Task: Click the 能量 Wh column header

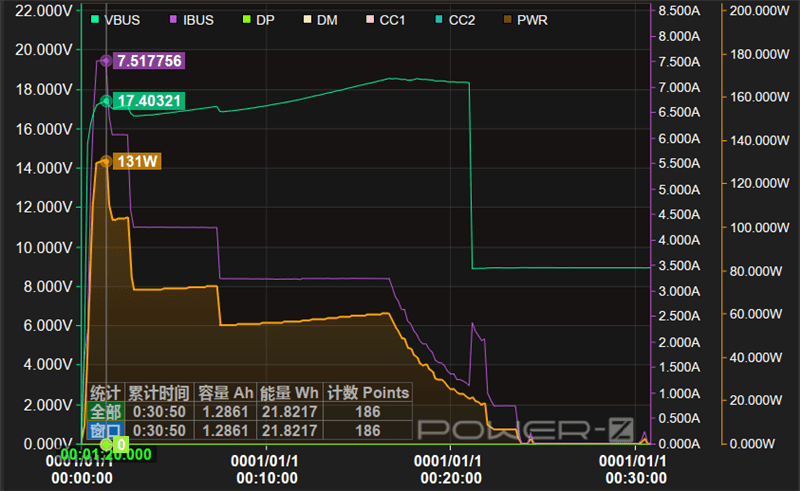Action: (x=289, y=393)
